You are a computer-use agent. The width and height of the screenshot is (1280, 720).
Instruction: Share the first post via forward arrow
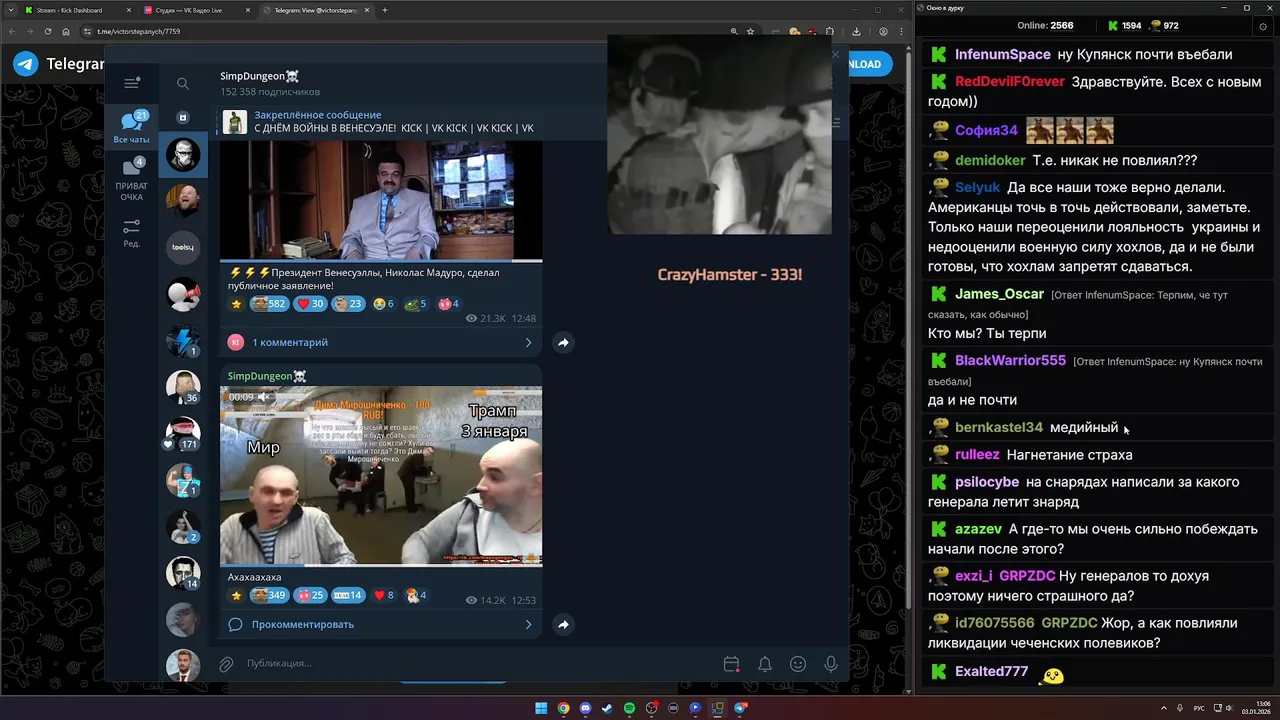[563, 342]
